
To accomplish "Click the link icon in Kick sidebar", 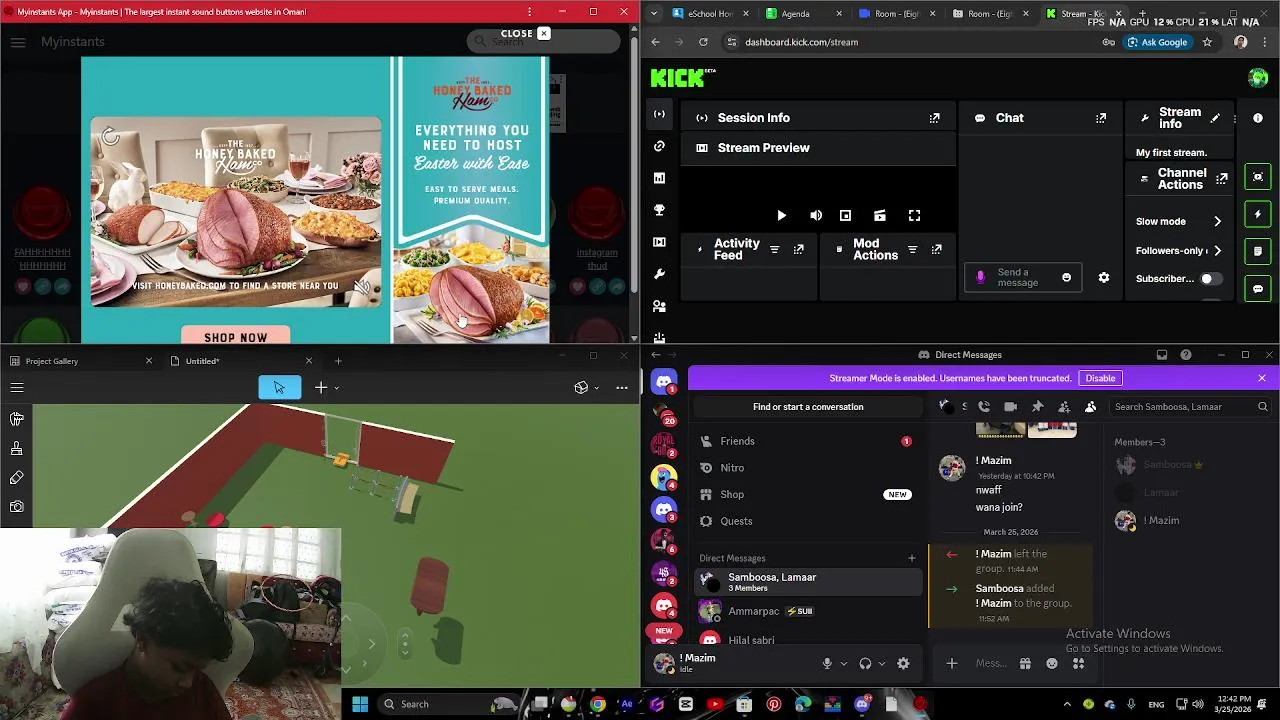I will coord(659,146).
